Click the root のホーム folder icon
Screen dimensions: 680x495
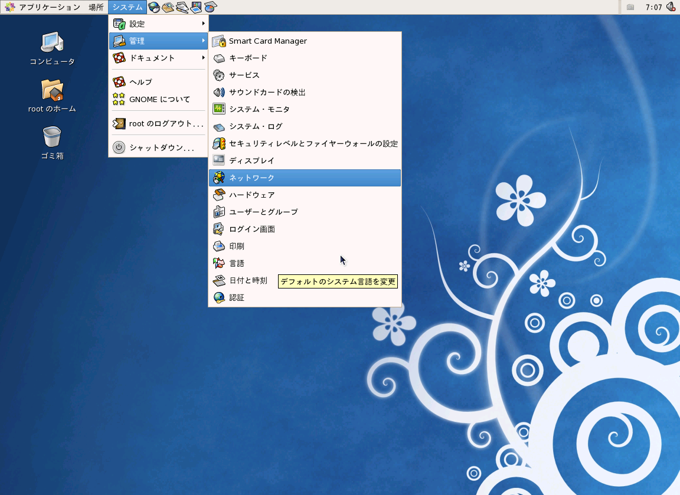click(52, 95)
